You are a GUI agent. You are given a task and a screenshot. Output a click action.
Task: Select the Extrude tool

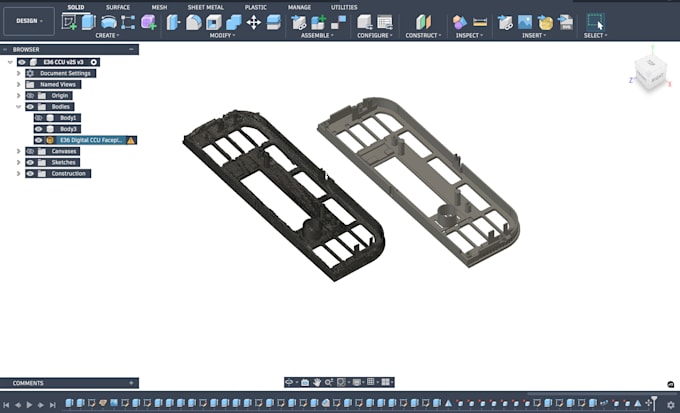point(89,22)
